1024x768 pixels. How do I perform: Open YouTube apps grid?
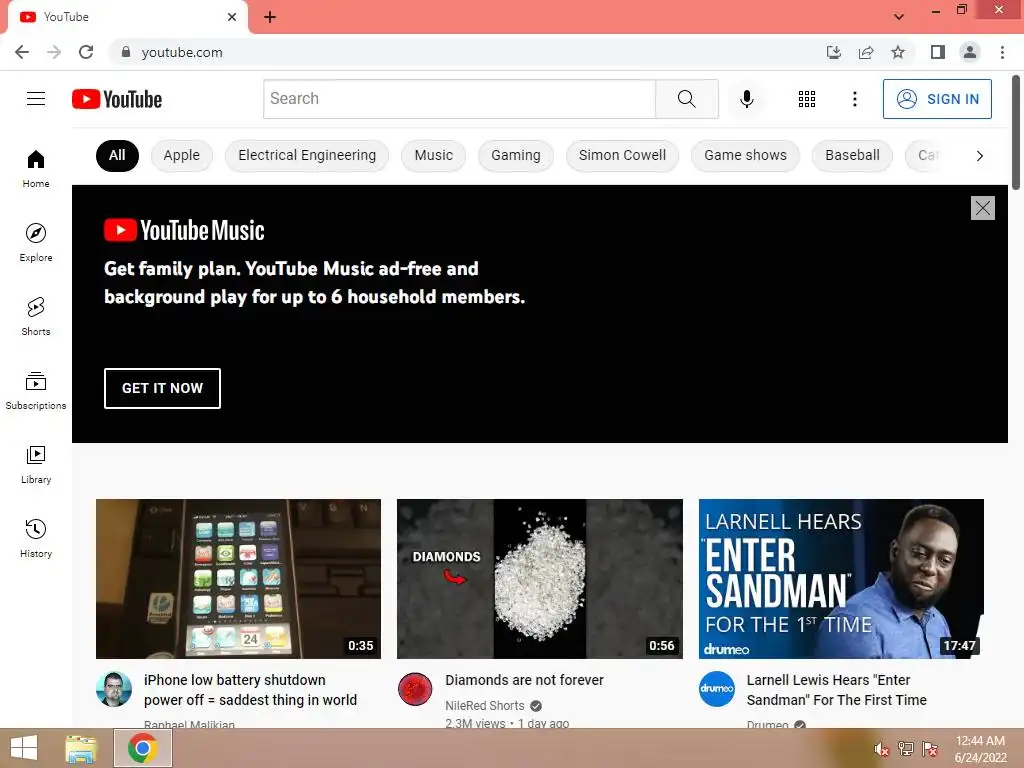tap(807, 99)
